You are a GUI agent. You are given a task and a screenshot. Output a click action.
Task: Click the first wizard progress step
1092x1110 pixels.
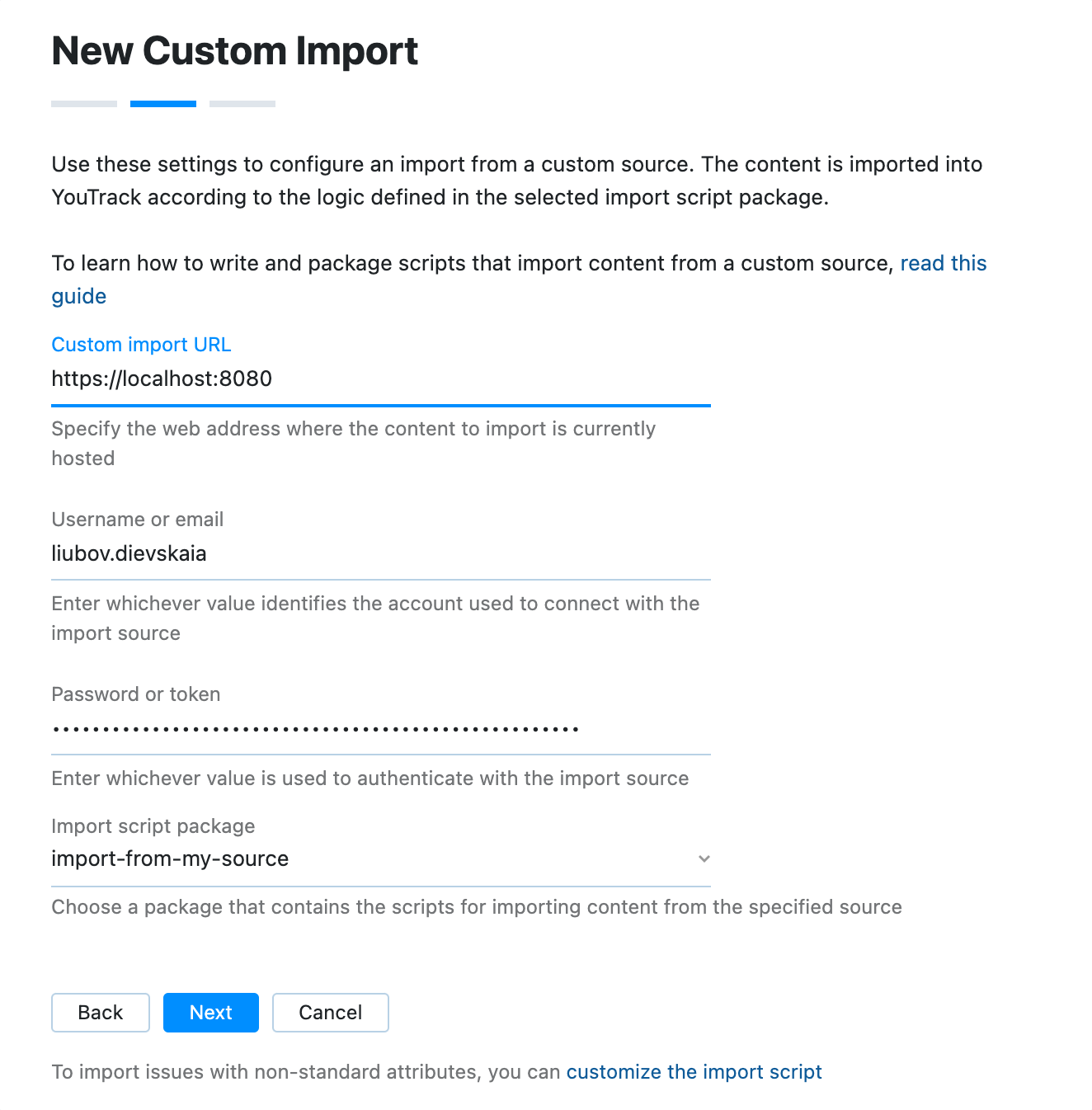(83, 103)
